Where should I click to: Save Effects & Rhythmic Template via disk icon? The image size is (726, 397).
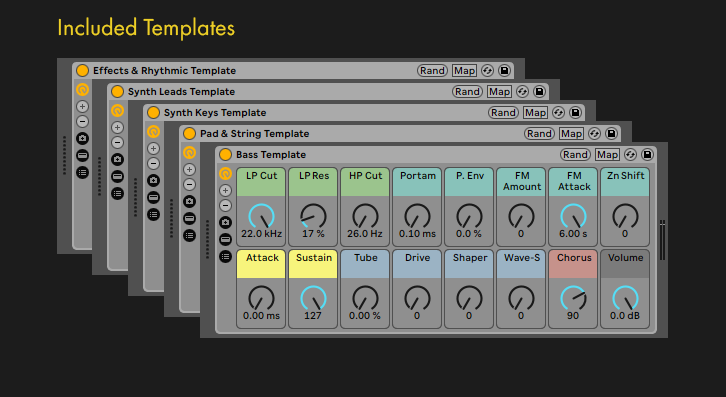tap(504, 71)
